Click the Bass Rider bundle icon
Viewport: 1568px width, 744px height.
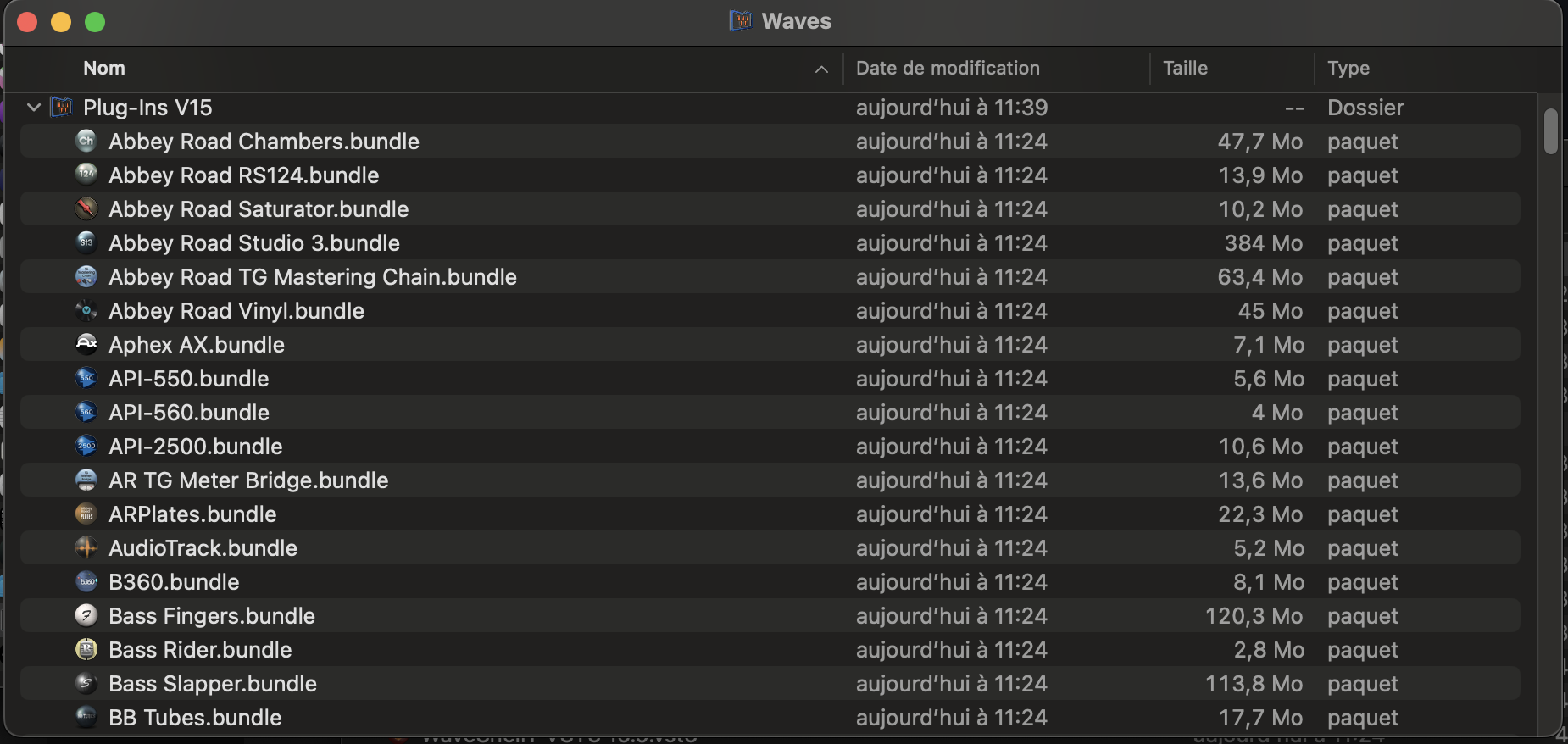86,649
